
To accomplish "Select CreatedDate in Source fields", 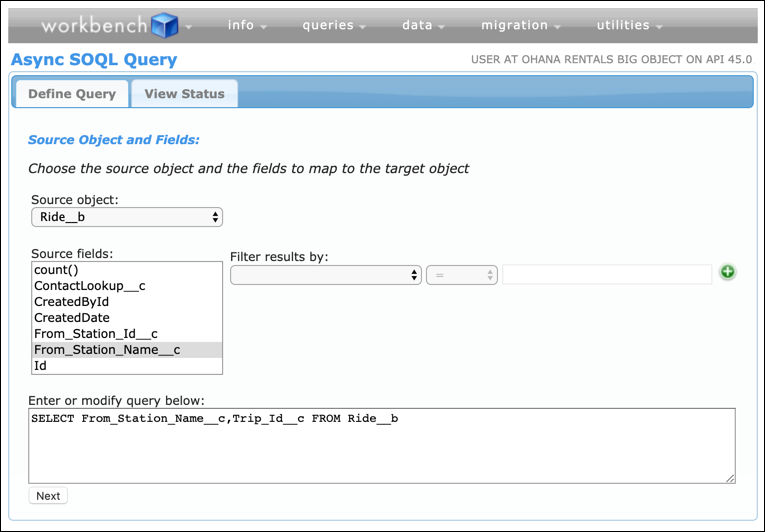I will tap(127, 318).
